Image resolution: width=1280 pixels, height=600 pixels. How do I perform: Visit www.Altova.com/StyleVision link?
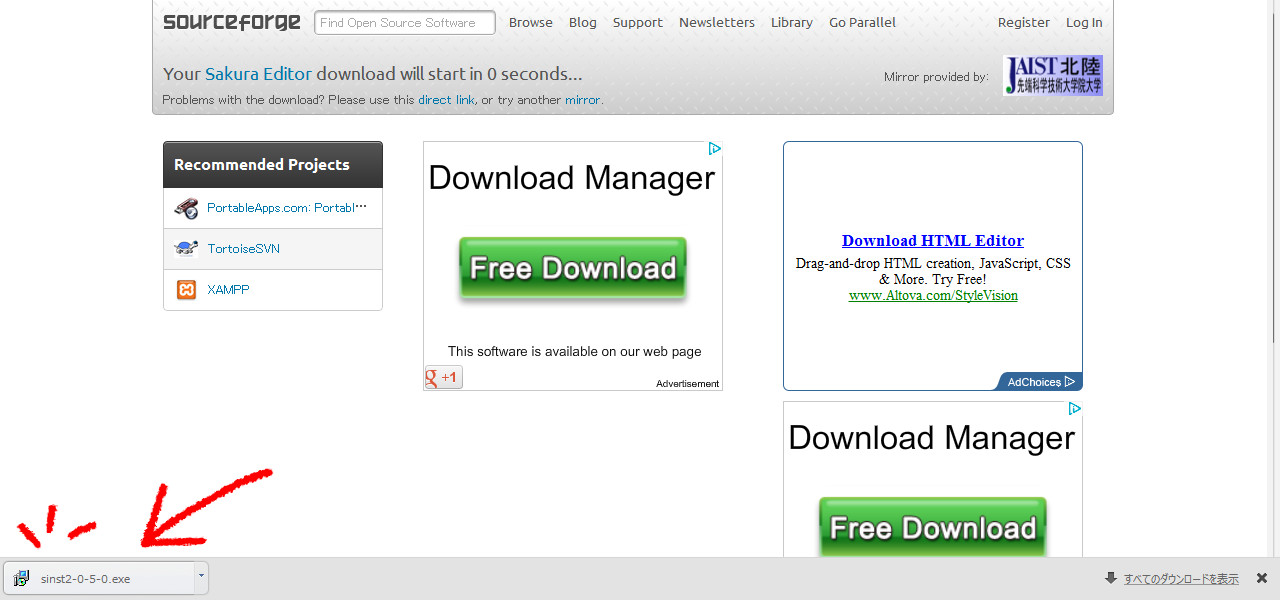933,296
